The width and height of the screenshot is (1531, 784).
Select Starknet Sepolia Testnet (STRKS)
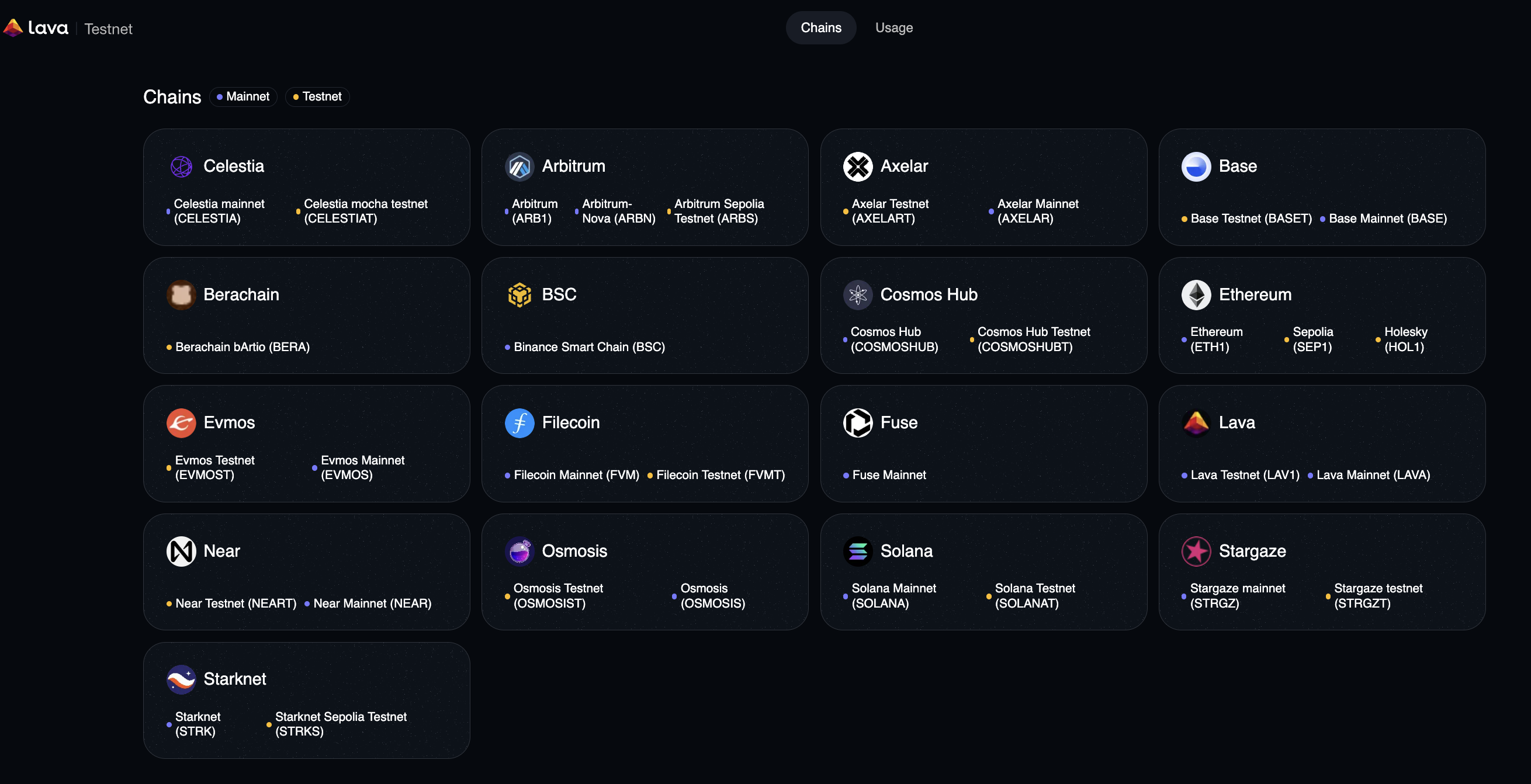[337, 724]
